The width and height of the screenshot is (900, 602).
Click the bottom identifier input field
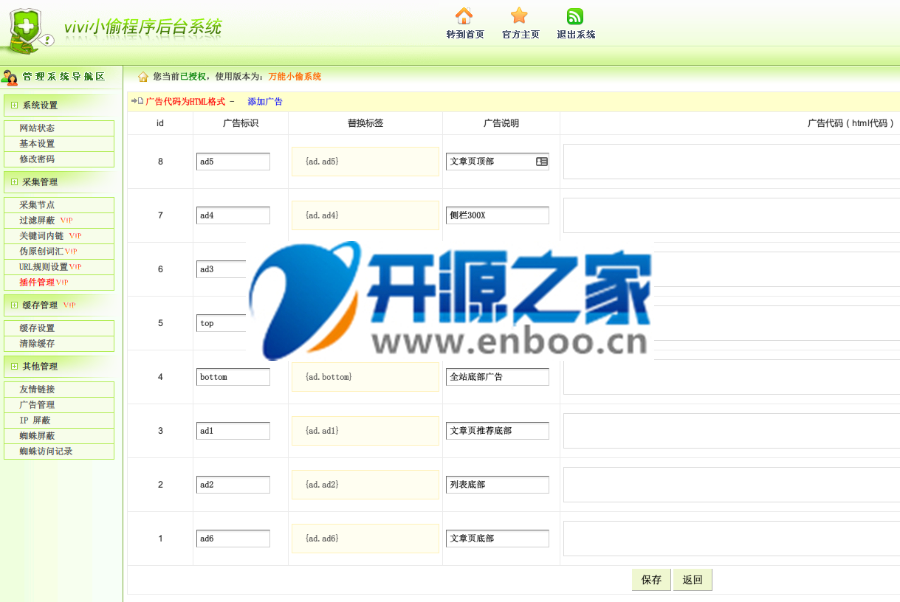[x=232, y=377]
